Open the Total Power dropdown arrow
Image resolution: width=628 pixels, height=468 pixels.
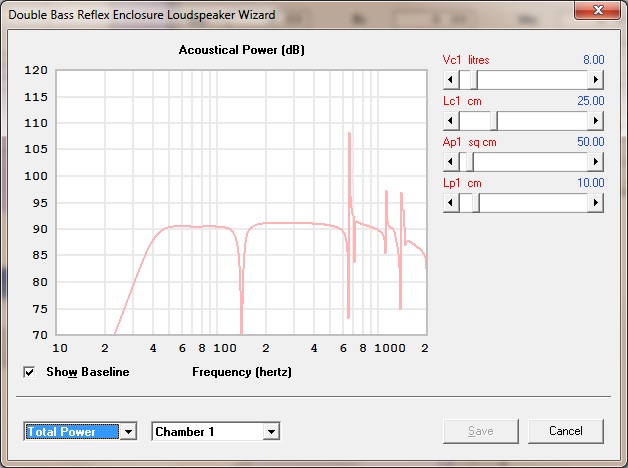128,432
